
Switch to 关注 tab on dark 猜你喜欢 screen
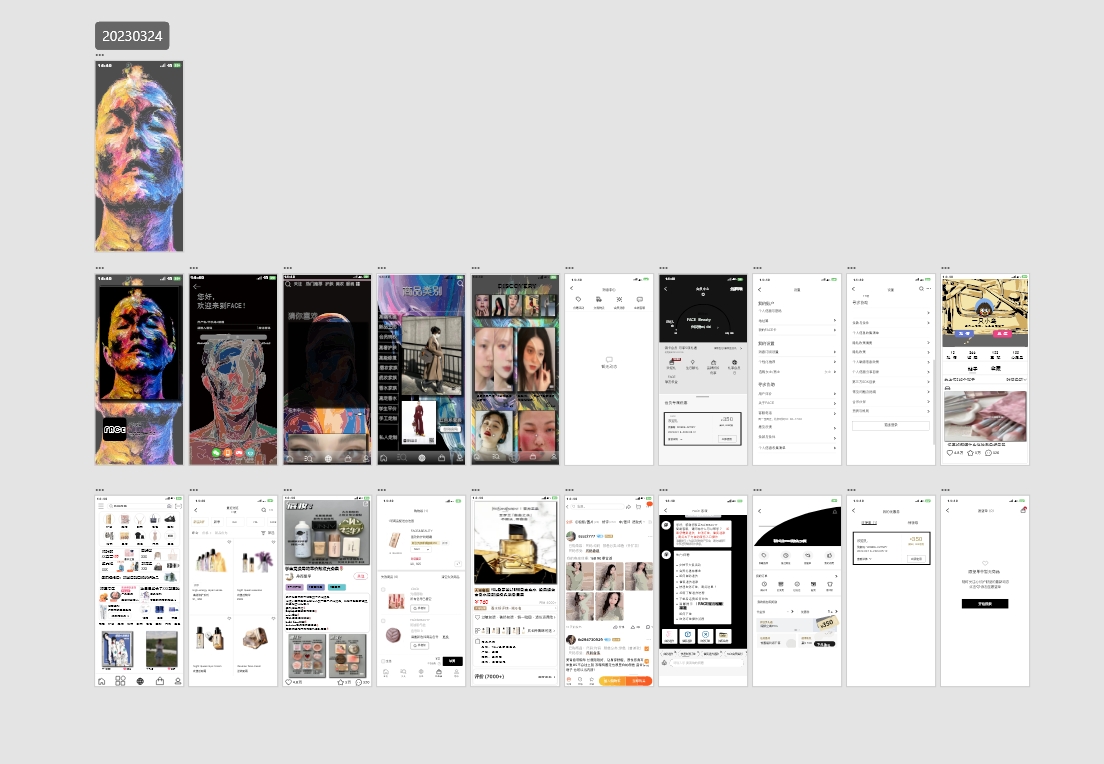298,284
